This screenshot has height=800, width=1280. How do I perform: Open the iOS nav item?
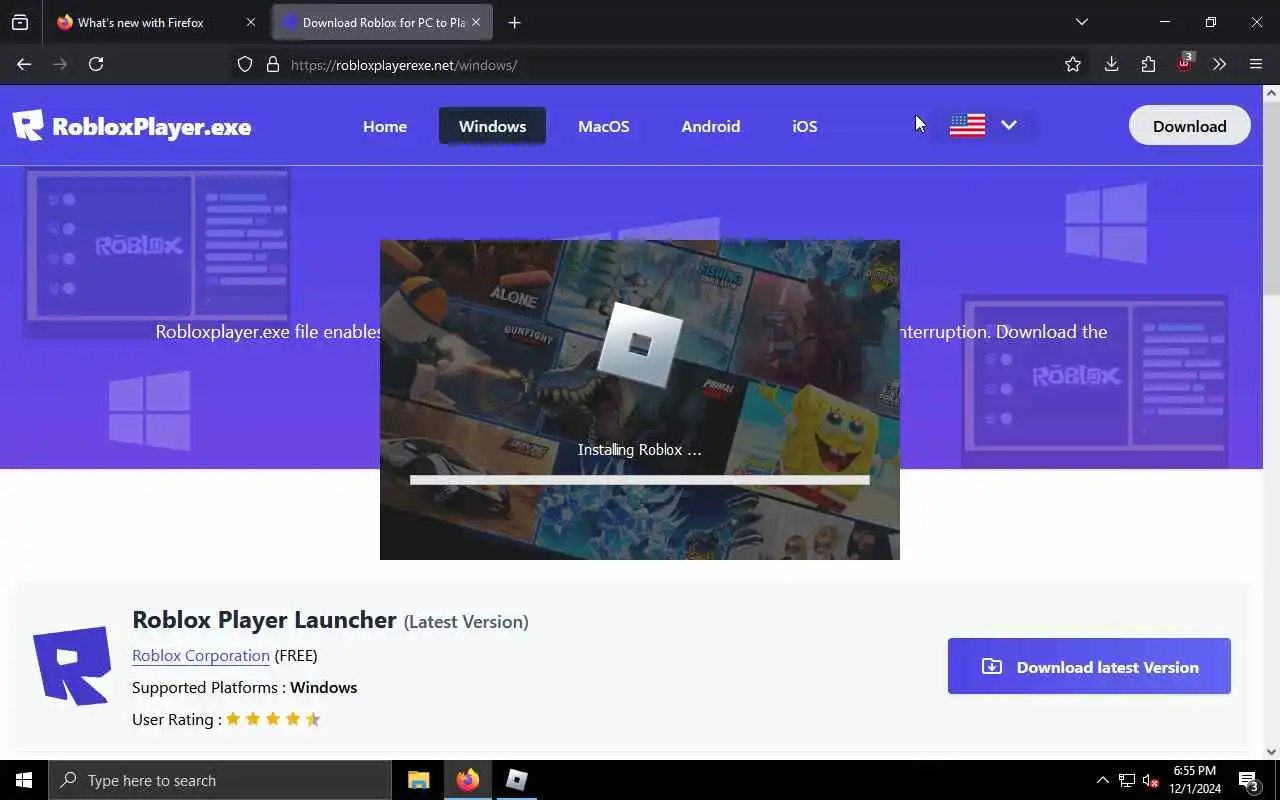tap(805, 126)
